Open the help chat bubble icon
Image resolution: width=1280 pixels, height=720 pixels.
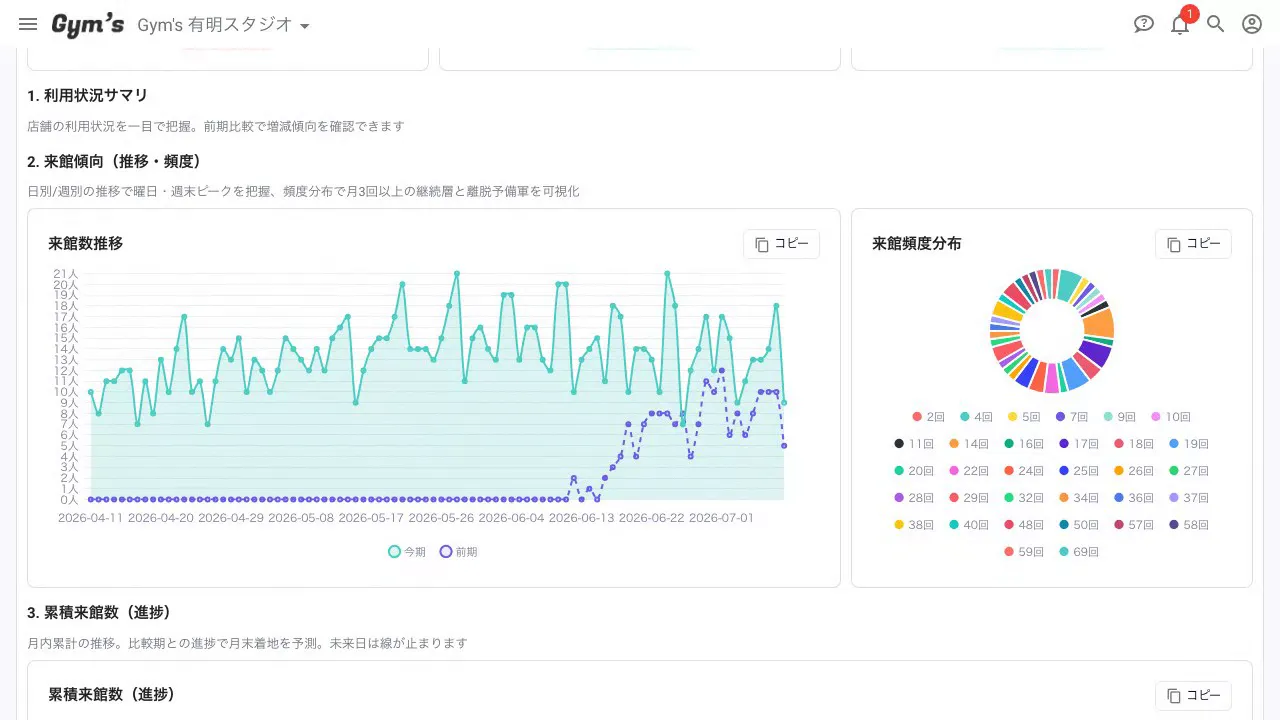(1144, 24)
